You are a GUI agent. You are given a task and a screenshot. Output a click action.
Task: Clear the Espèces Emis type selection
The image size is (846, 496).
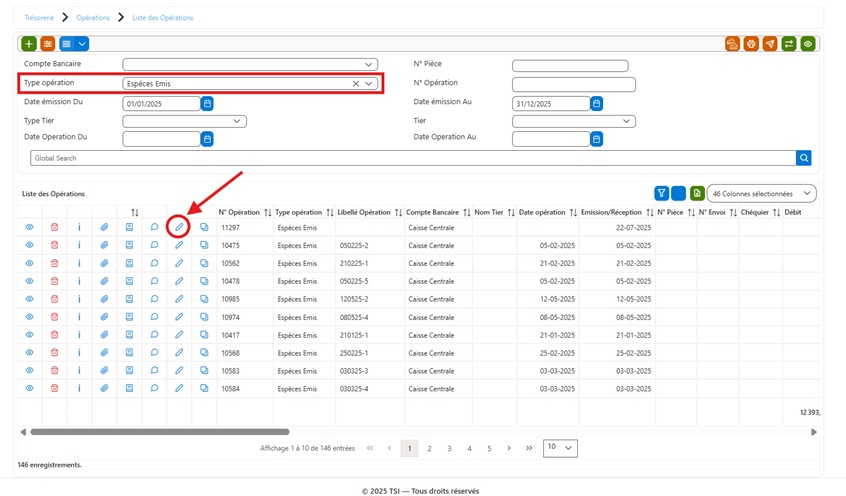(356, 84)
